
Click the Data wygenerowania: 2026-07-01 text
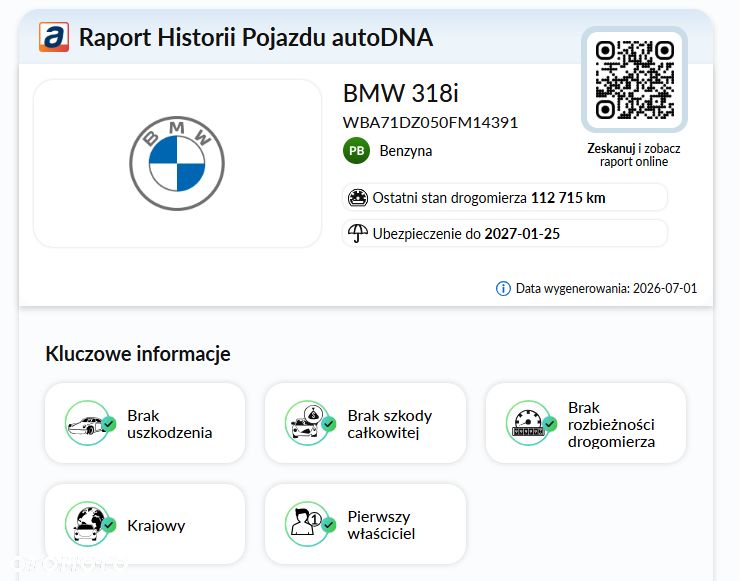point(606,288)
